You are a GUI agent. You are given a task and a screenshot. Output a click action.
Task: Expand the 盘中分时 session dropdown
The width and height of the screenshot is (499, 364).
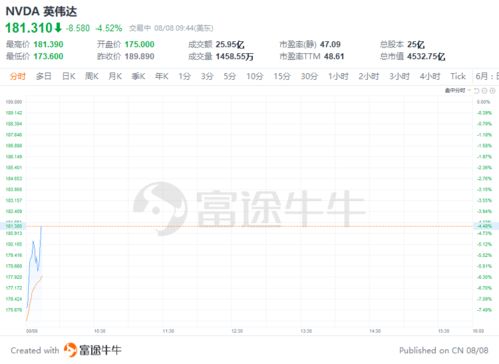[457, 90]
